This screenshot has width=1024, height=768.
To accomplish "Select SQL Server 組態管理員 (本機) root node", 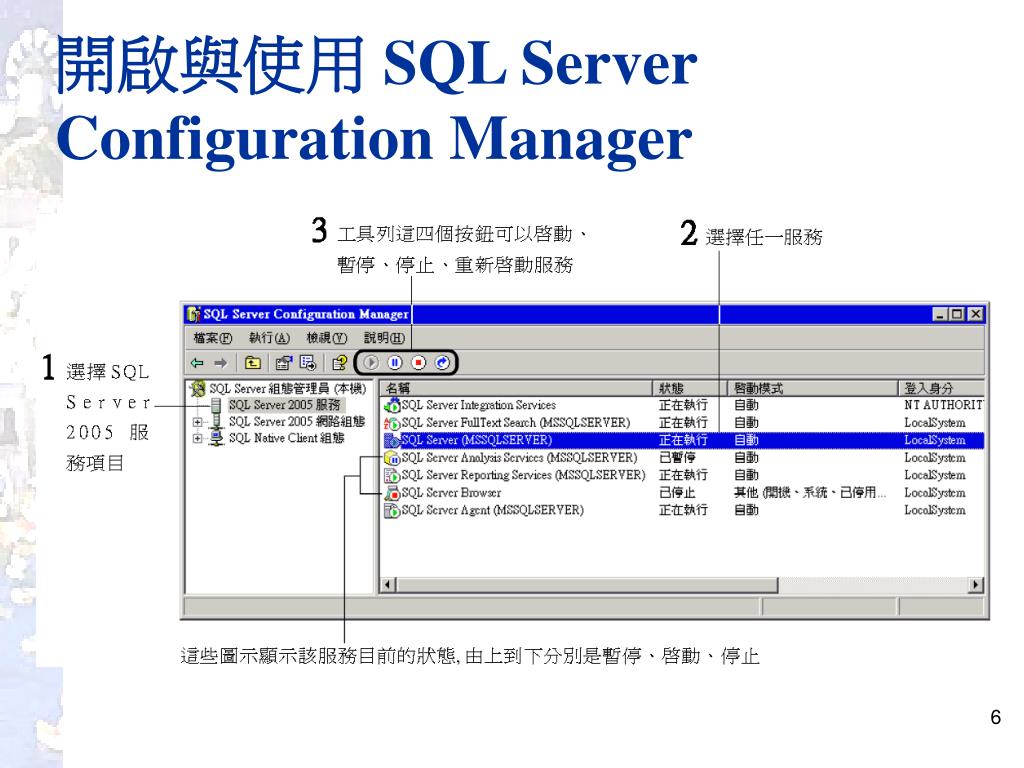I will click(x=287, y=389).
